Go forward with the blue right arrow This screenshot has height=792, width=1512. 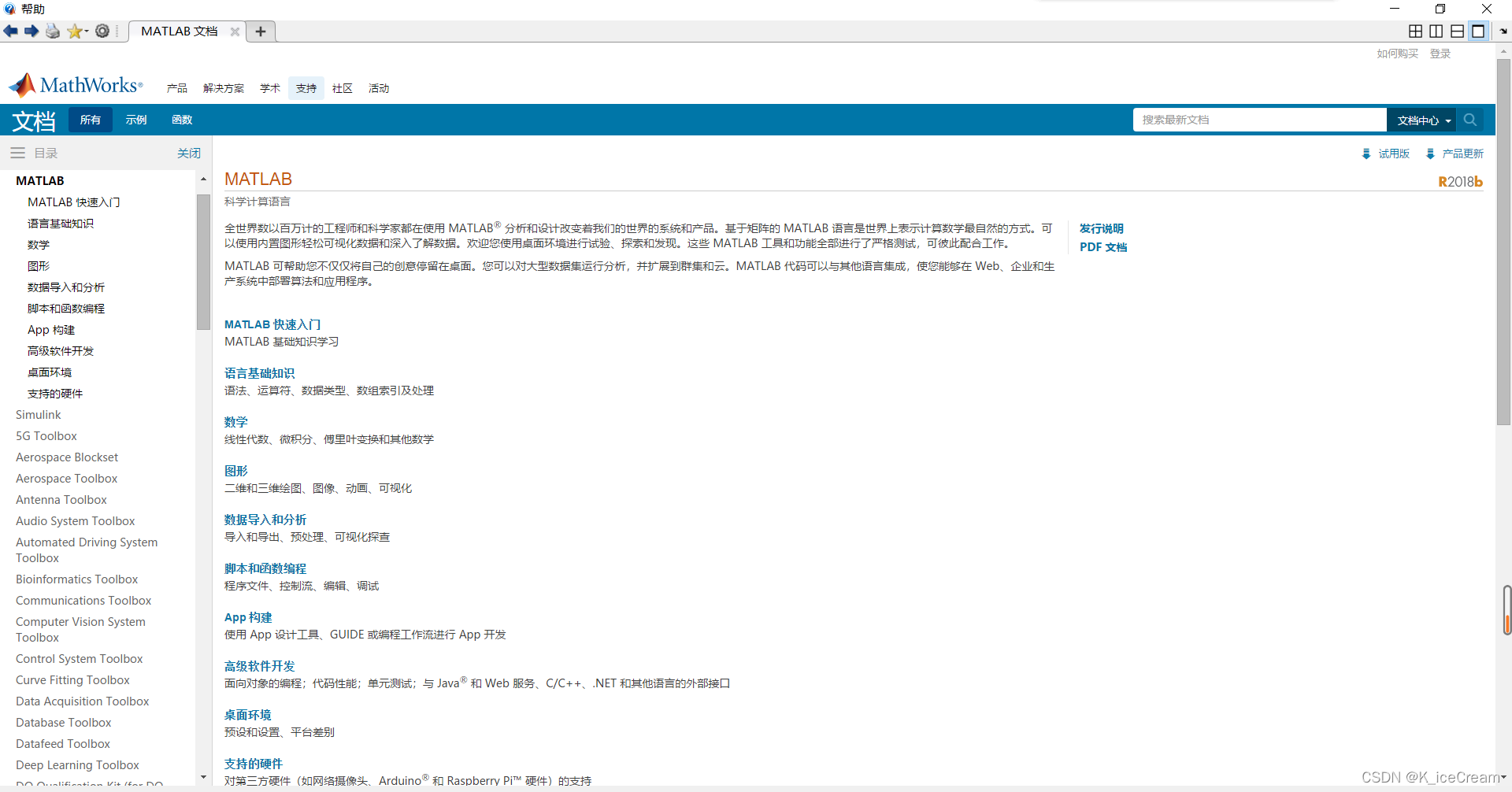(31, 31)
